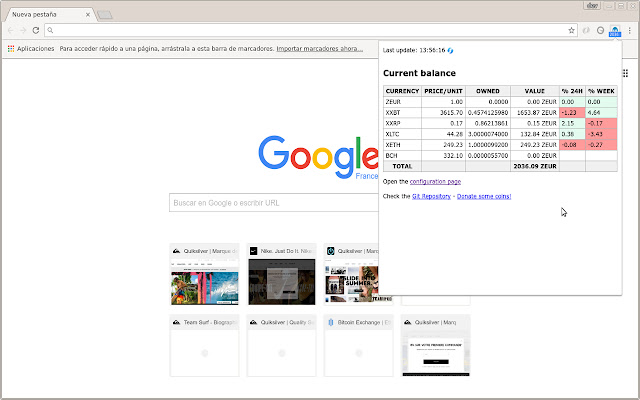Click the faded extension icon beside the star
640x400 pixels.
[x=586, y=30]
